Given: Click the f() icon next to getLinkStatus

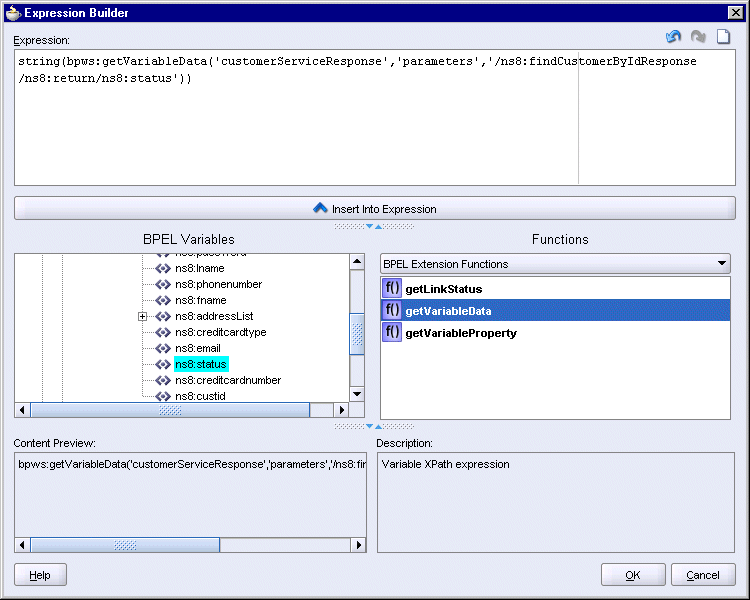Looking at the screenshot, I should click(392, 289).
